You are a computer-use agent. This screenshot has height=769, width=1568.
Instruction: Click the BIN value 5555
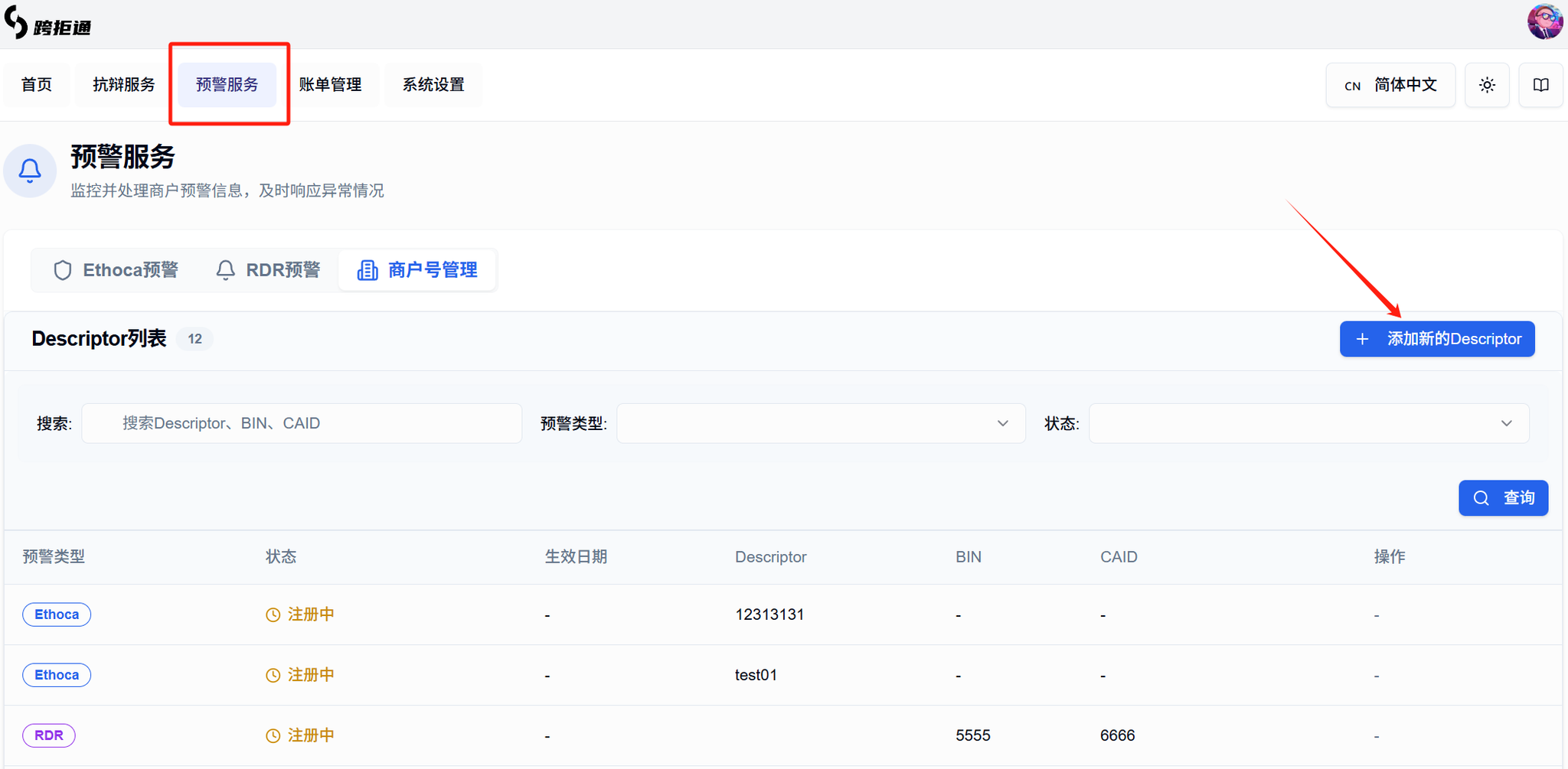[x=973, y=735]
